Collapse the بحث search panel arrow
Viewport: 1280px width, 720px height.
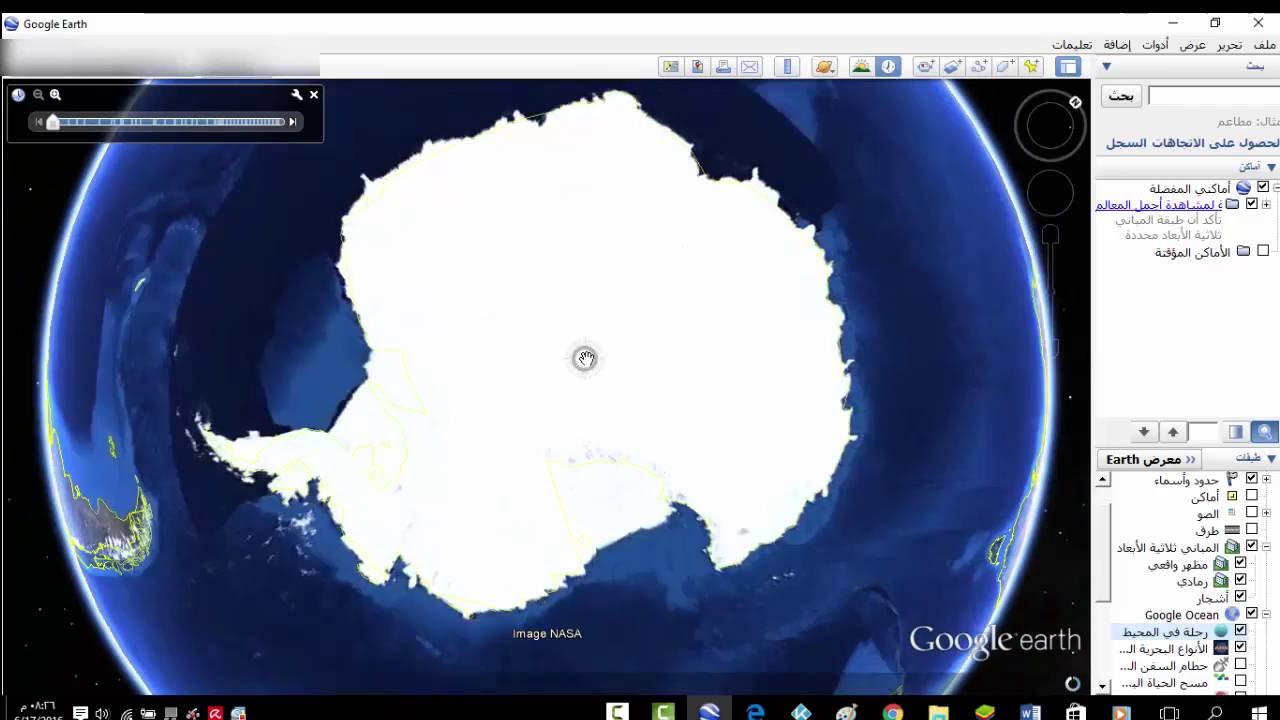click(x=1107, y=67)
